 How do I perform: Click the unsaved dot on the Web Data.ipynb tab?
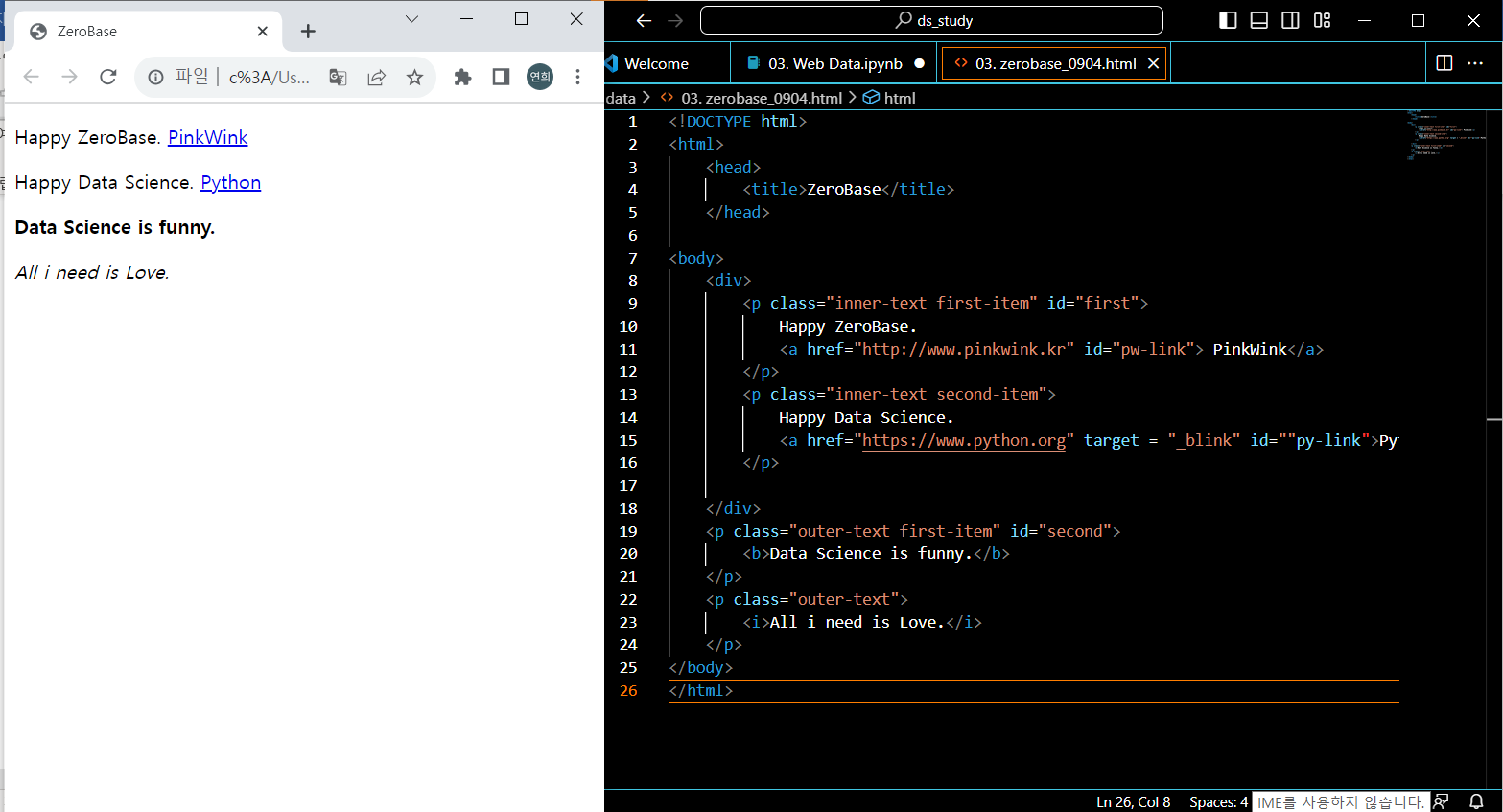click(x=920, y=63)
